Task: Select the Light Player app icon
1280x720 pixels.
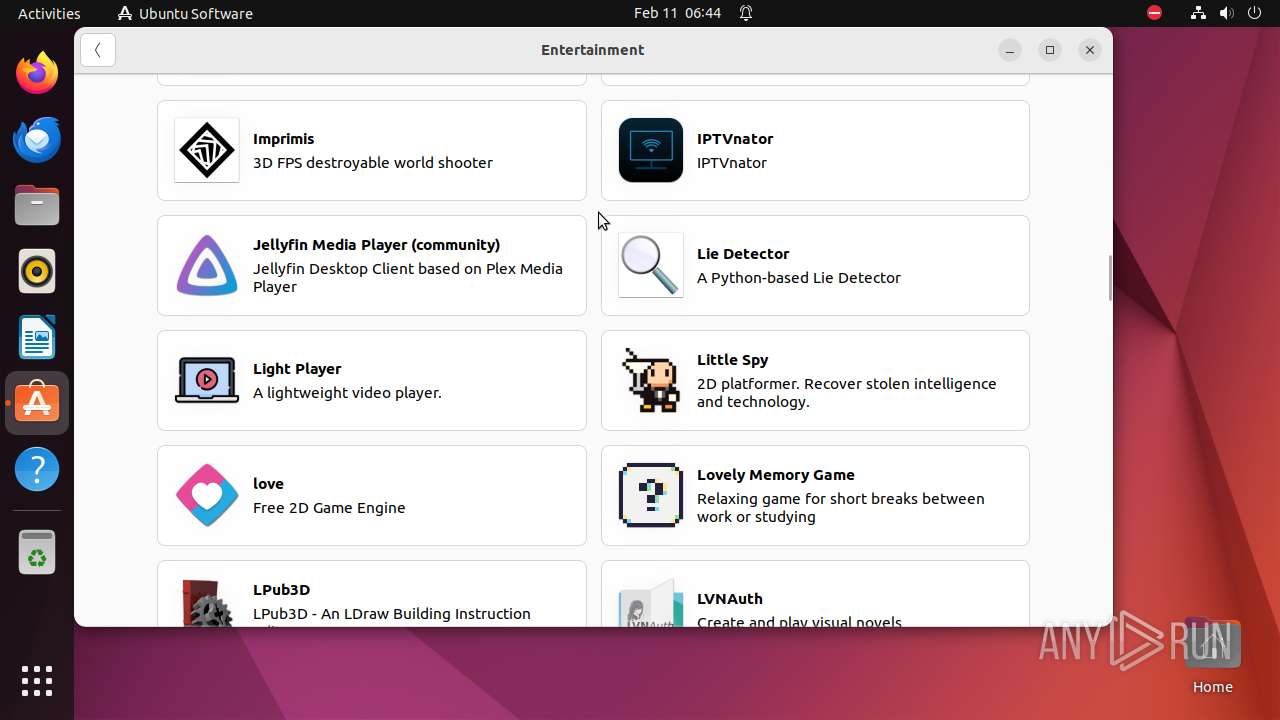Action: pyautogui.click(x=207, y=380)
